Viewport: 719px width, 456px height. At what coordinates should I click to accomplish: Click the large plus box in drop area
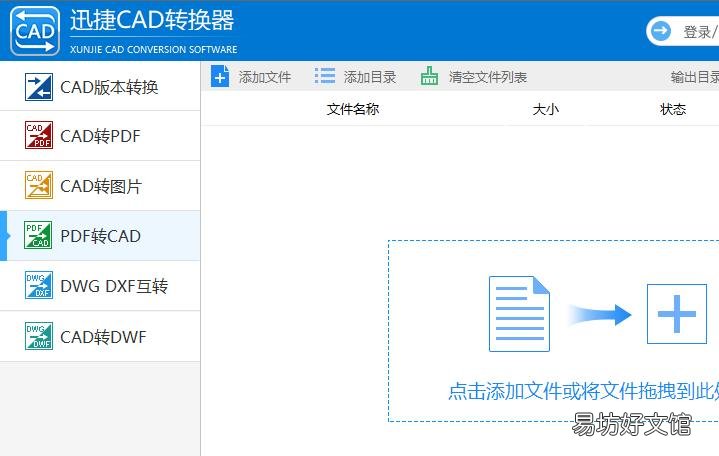pyautogui.click(x=677, y=314)
